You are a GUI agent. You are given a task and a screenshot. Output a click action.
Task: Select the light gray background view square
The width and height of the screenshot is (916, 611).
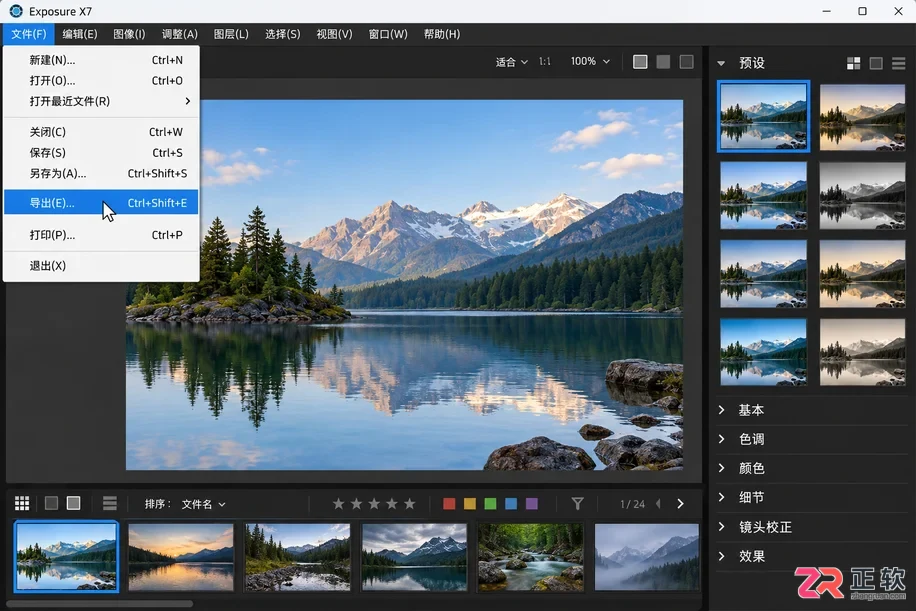coord(640,61)
